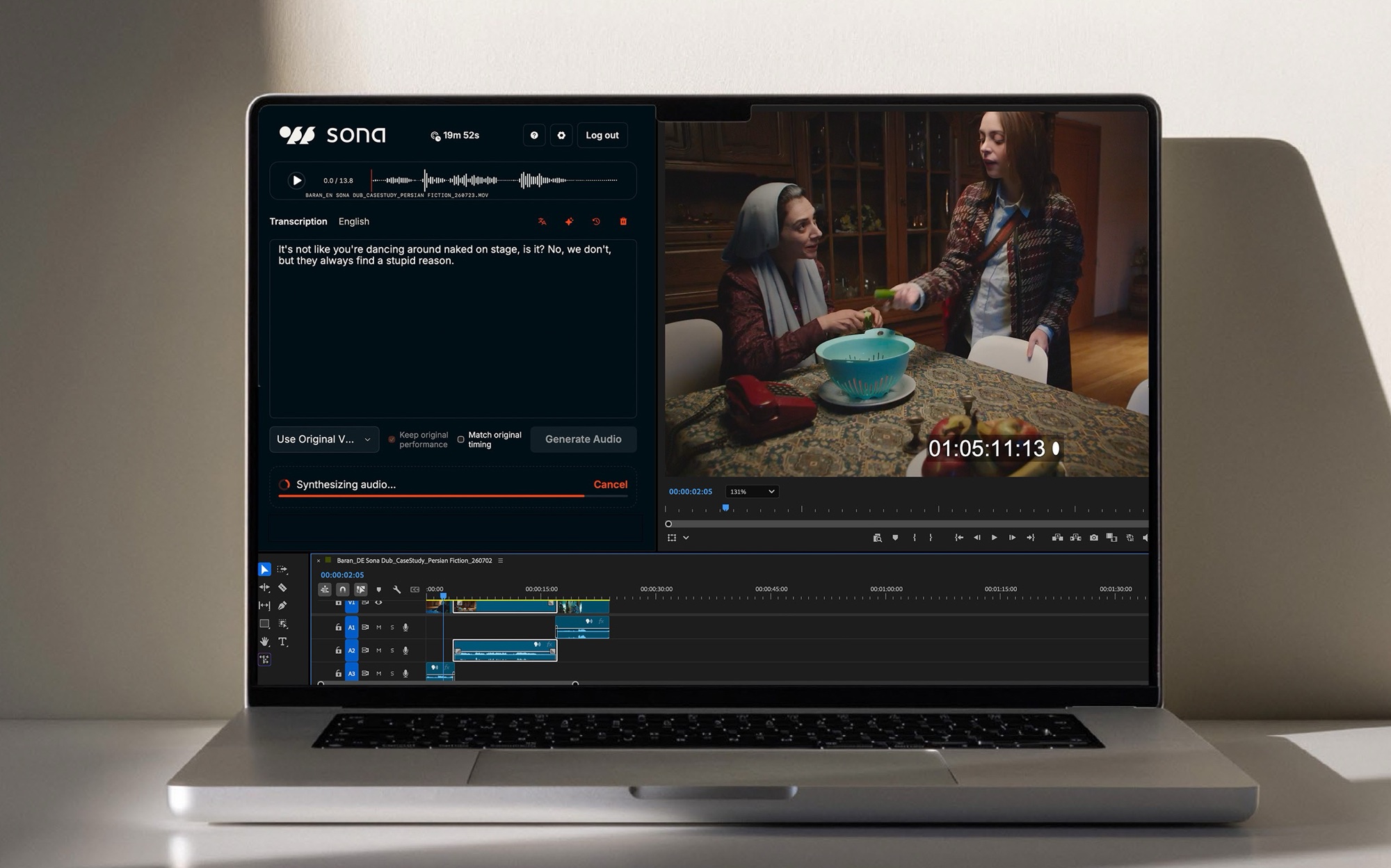Screen dimensions: 1391x868
Task: Toggle lock on track A3
Action: [x=339, y=674]
